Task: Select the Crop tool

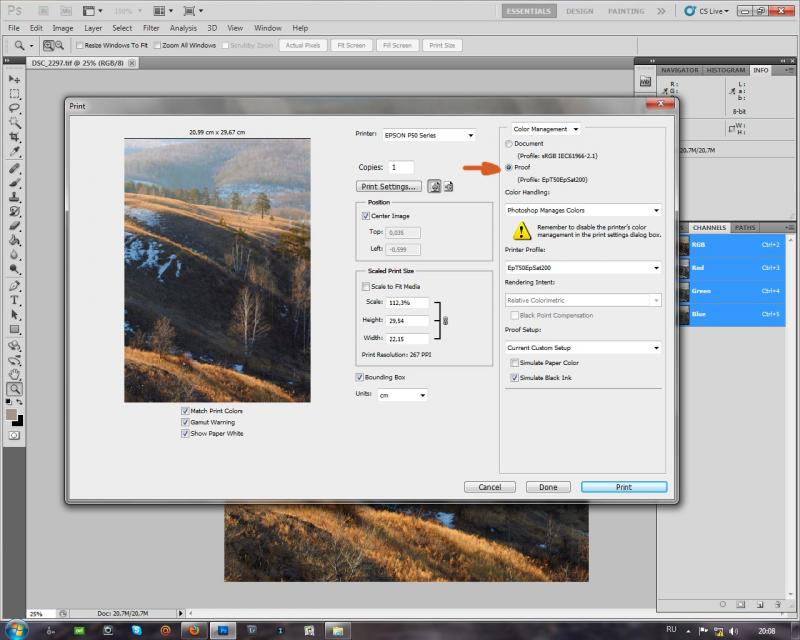Action: [14, 137]
